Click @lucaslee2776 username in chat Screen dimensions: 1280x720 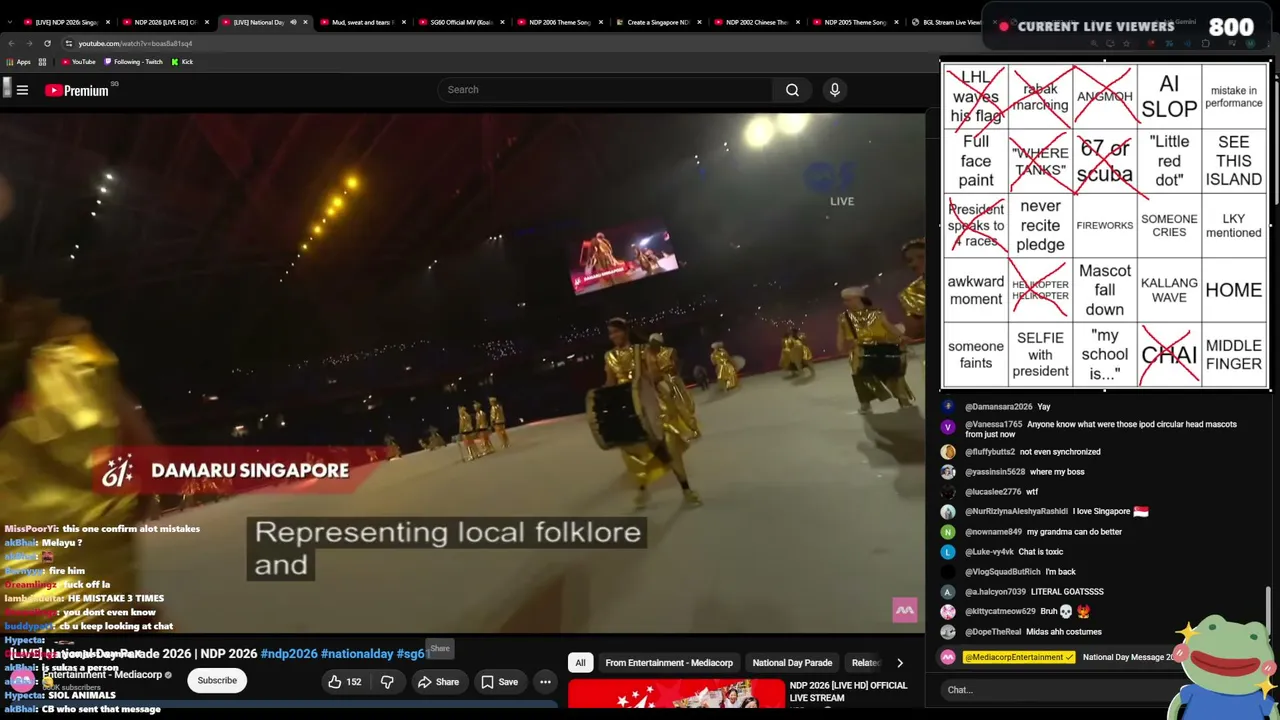point(993,492)
